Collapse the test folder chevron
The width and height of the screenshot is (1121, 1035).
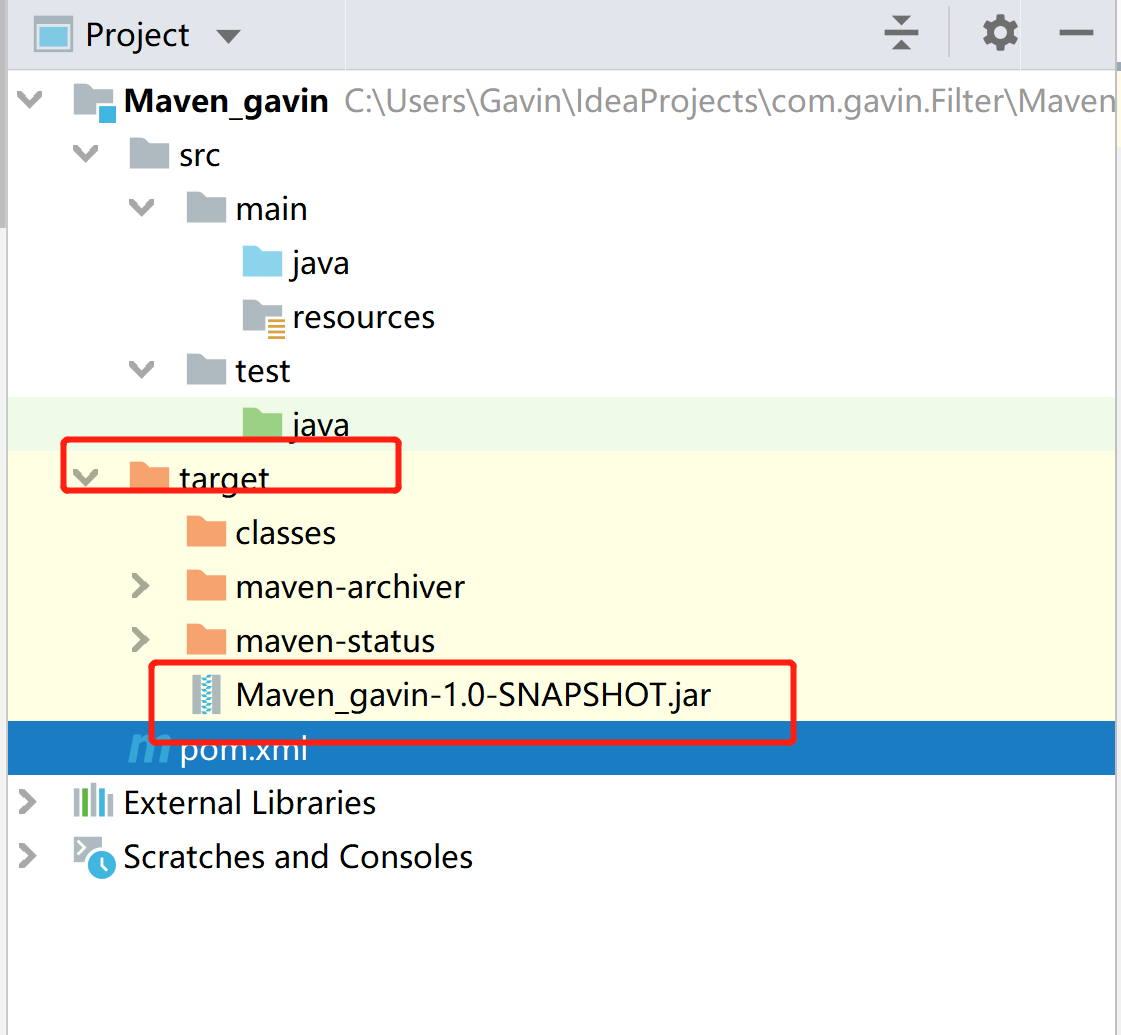tap(142, 369)
